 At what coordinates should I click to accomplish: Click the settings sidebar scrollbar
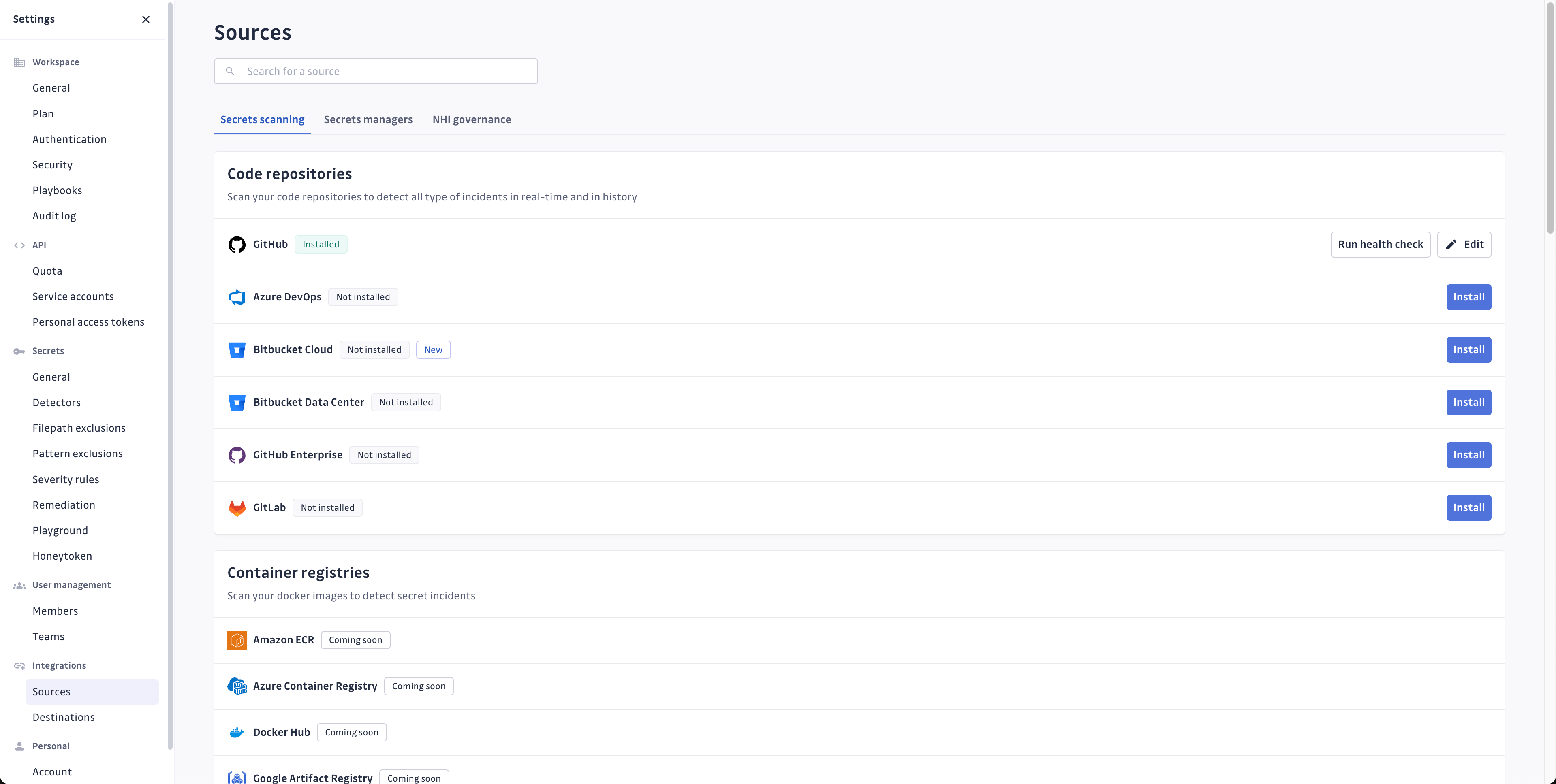(170, 375)
